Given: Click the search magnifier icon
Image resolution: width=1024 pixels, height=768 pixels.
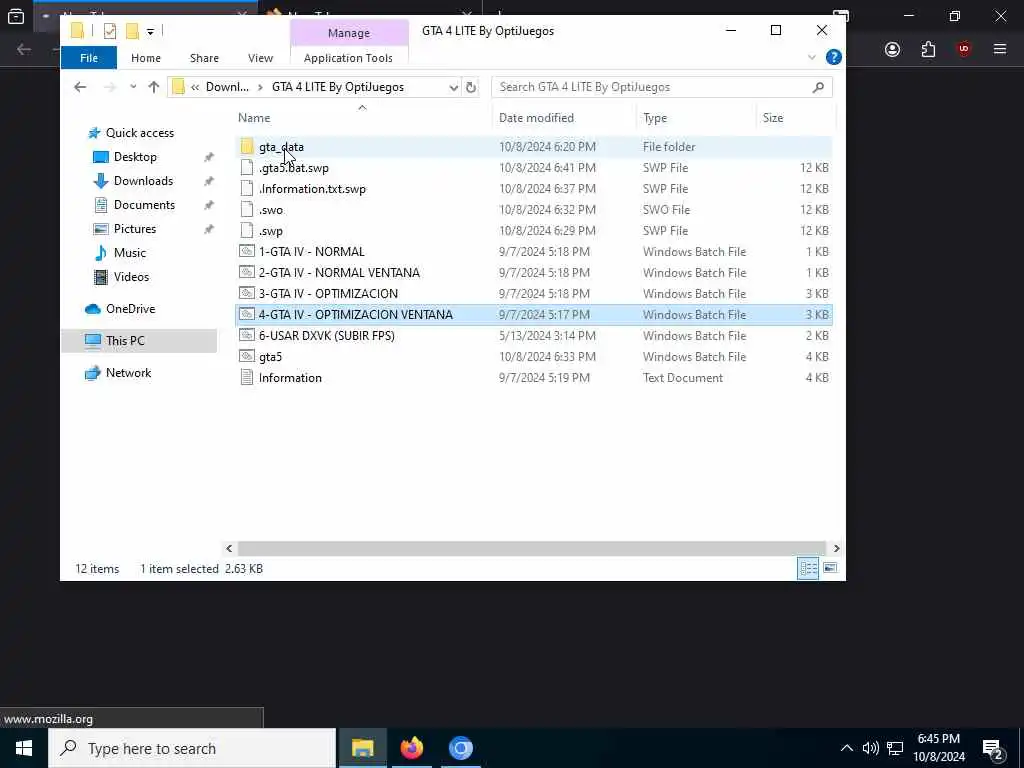Looking at the screenshot, I should pos(818,87).
